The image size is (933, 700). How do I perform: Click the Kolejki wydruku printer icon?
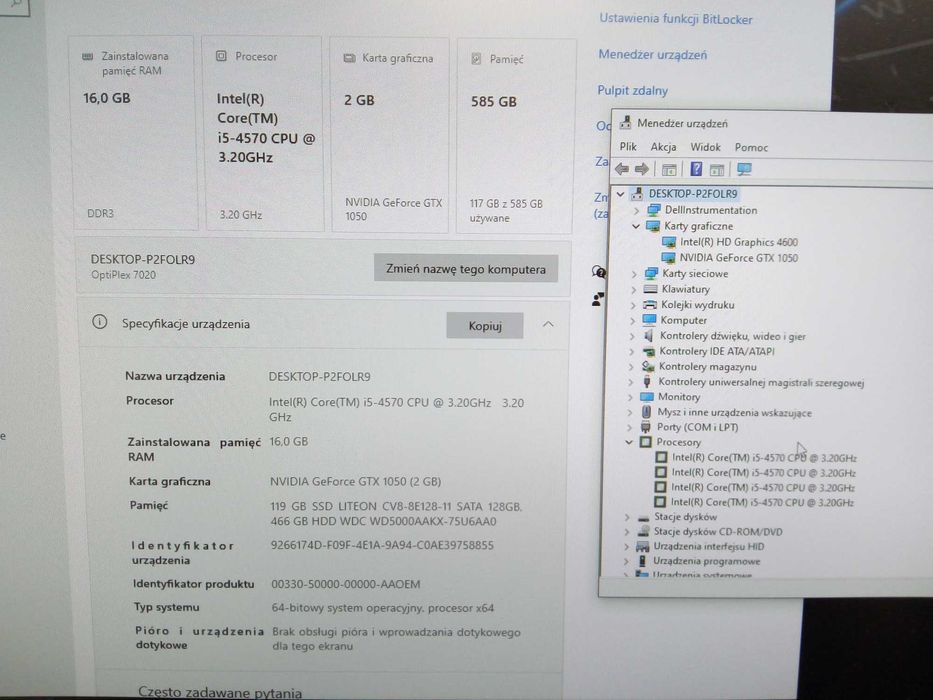point(650,305)
